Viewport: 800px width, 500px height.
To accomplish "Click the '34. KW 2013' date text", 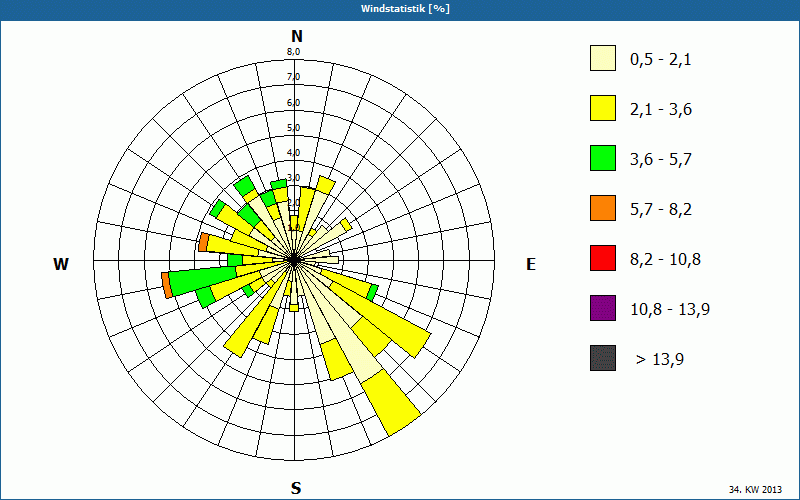I will click(x=755, y=489).
